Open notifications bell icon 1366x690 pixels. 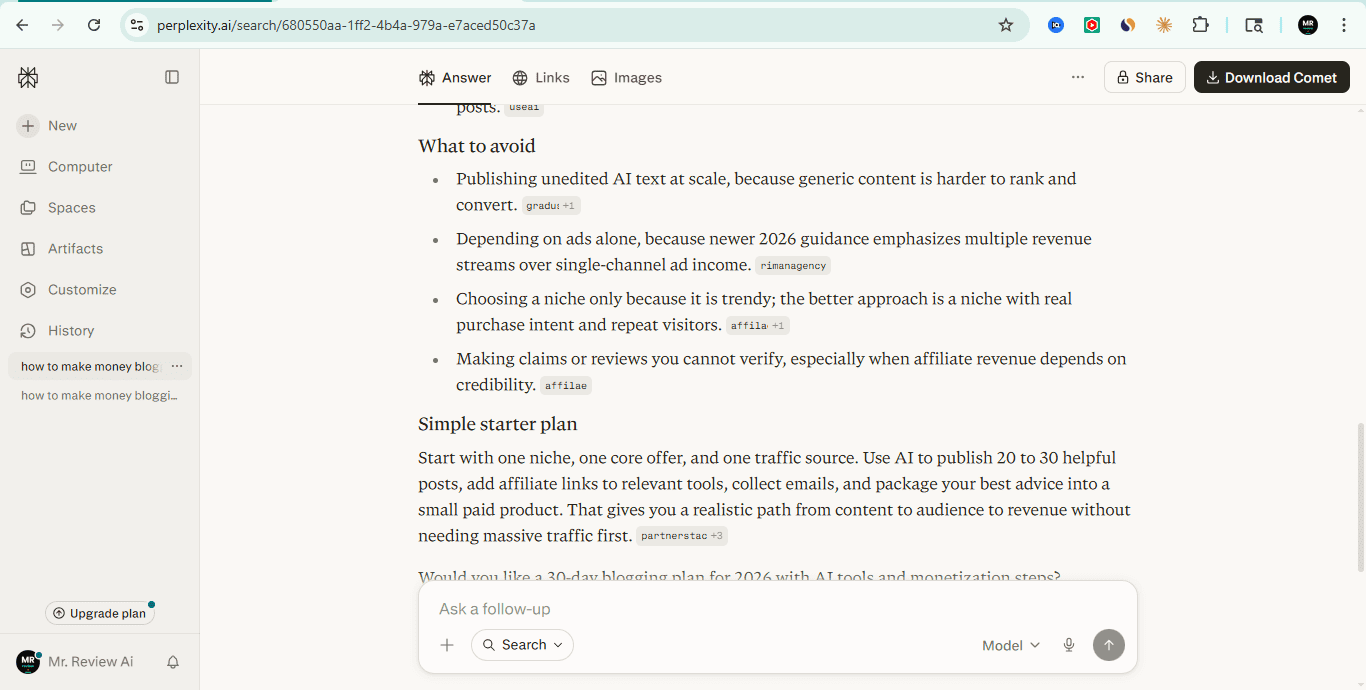tap(173, 662)
